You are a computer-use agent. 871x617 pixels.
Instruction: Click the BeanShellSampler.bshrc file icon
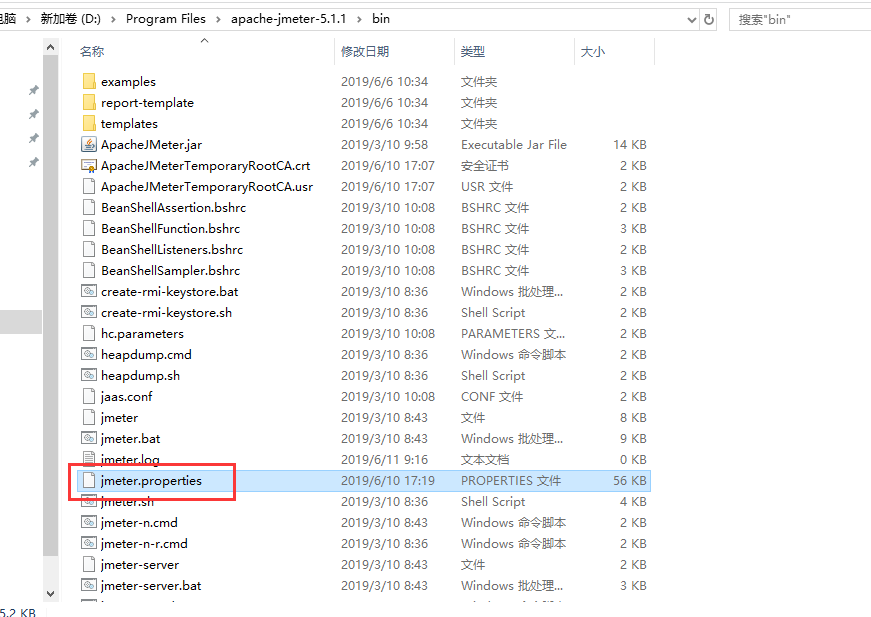click(x=89, y=270)
